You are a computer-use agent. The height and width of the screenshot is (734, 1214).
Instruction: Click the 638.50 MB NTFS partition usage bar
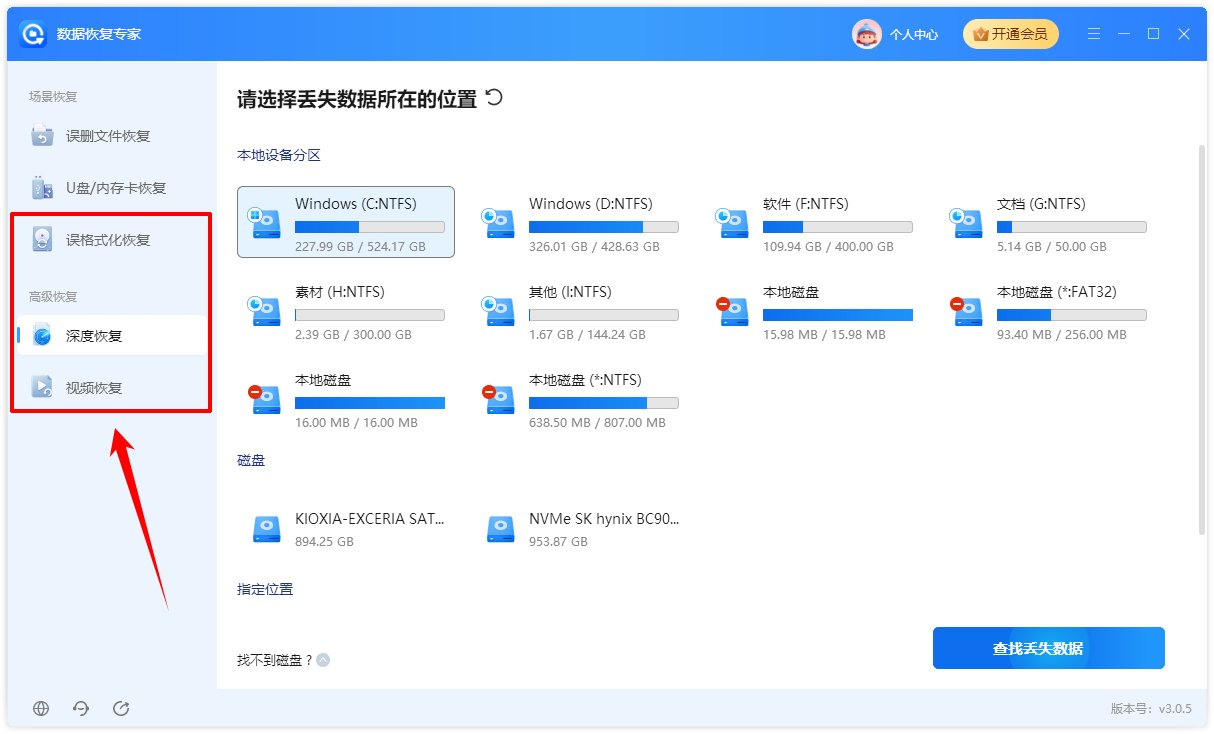tap(604, 403)
